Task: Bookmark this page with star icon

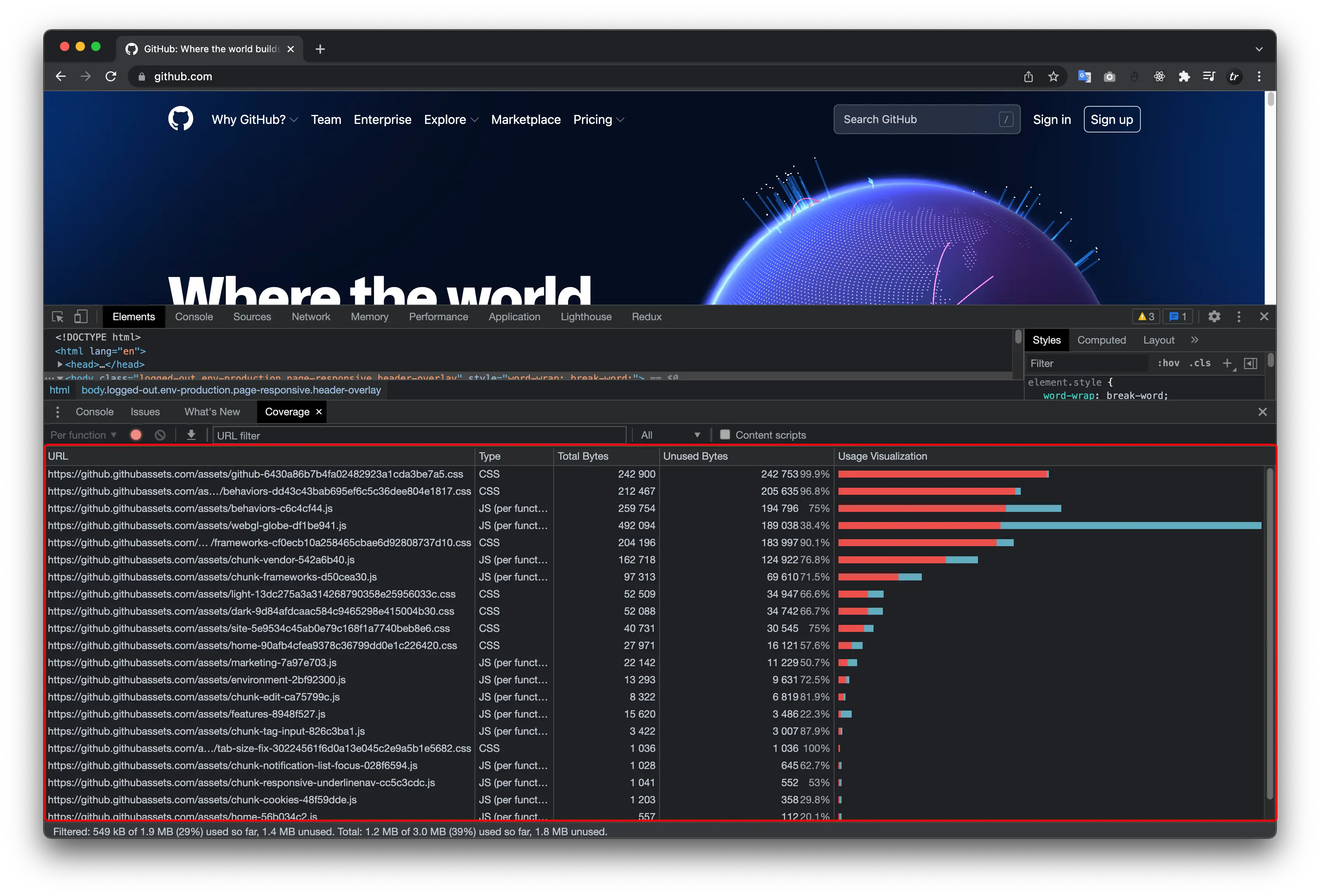Action: (1054, 77)
